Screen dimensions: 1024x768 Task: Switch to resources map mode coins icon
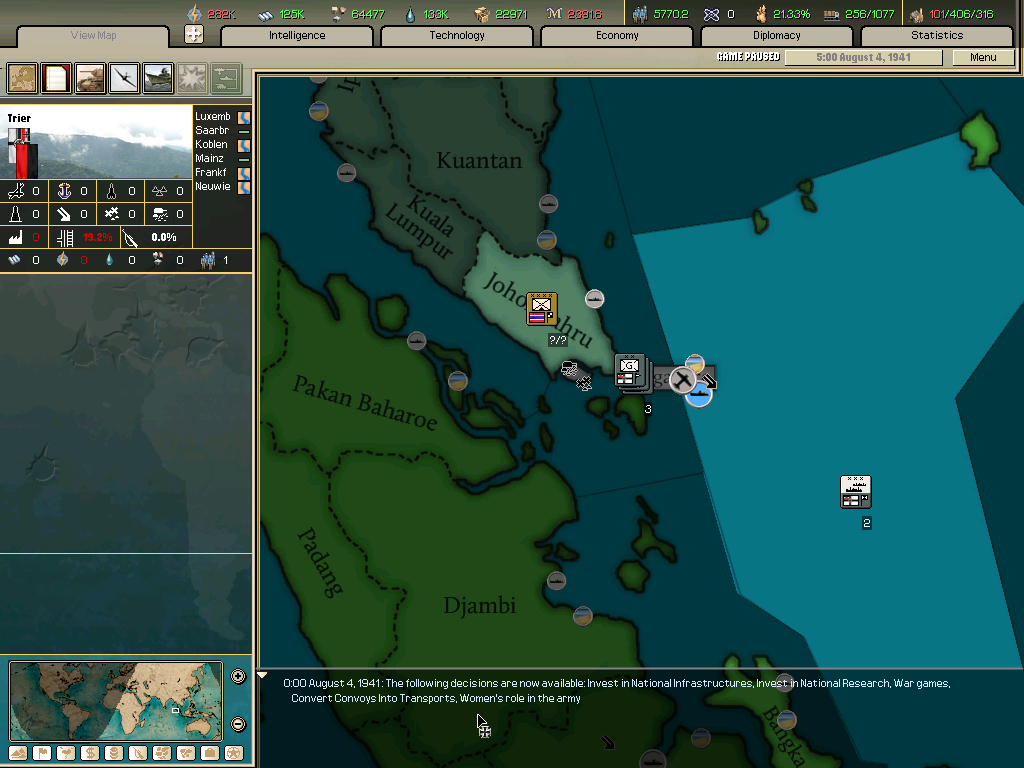click(x=115, y=753)
